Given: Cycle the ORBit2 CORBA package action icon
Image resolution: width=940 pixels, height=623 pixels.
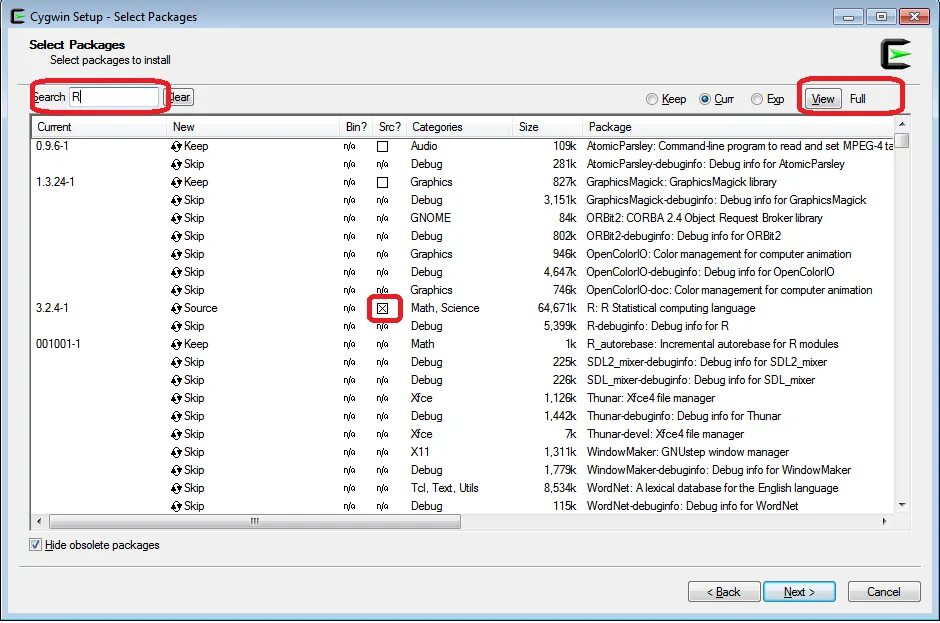Looking at the screenshot, I should click(176, 218).
